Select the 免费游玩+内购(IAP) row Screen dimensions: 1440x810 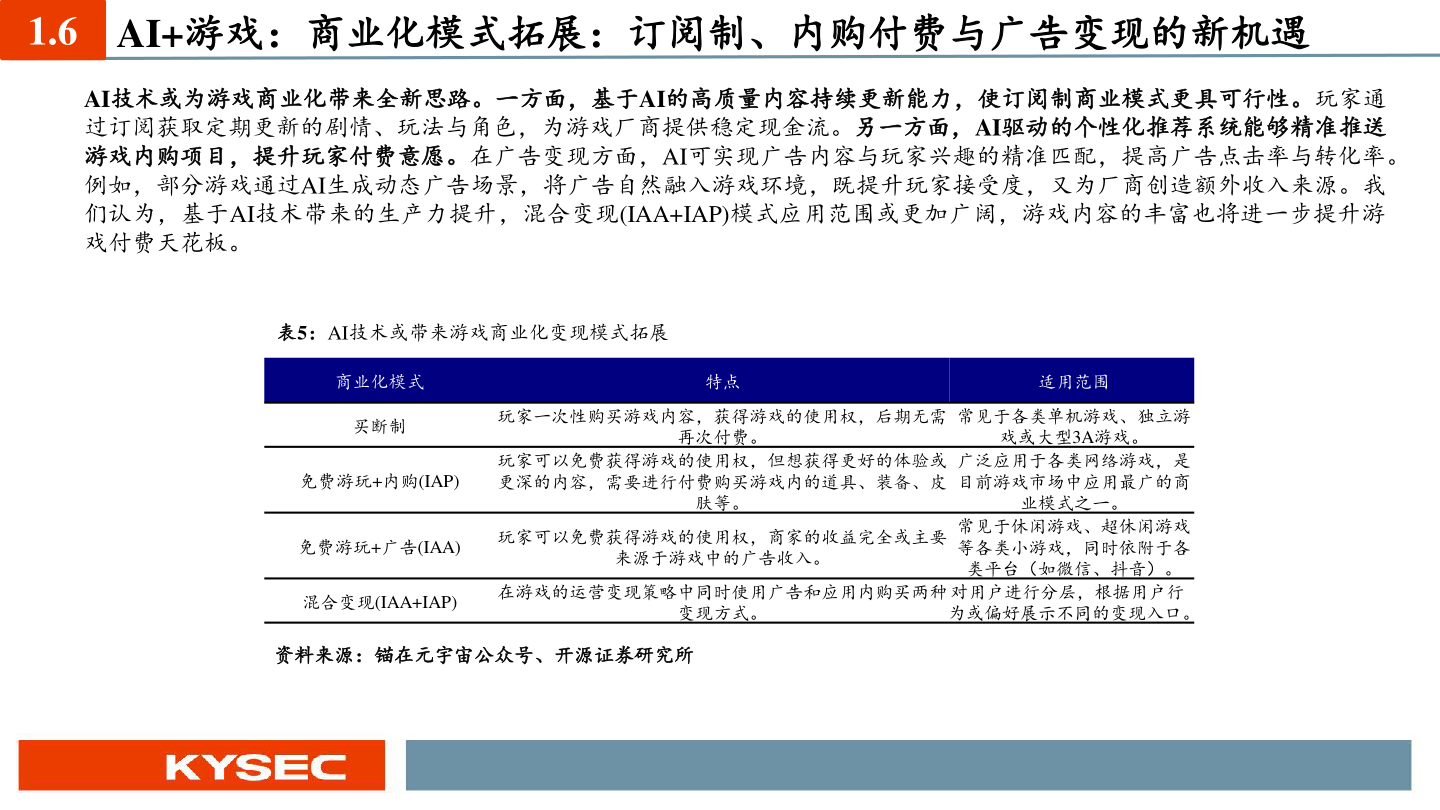pyautogui.click(x=728, y=481)
